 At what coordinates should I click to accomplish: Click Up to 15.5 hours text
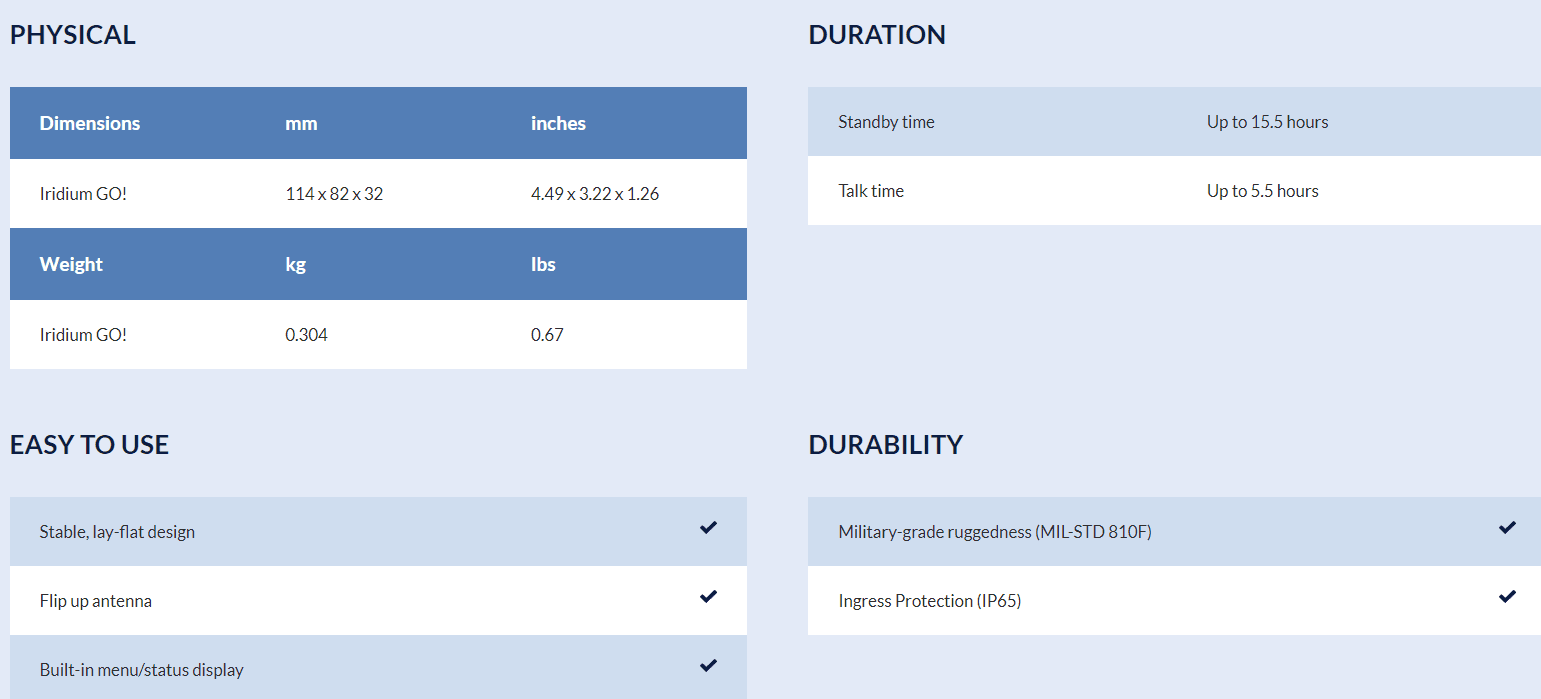point(1267,122)
